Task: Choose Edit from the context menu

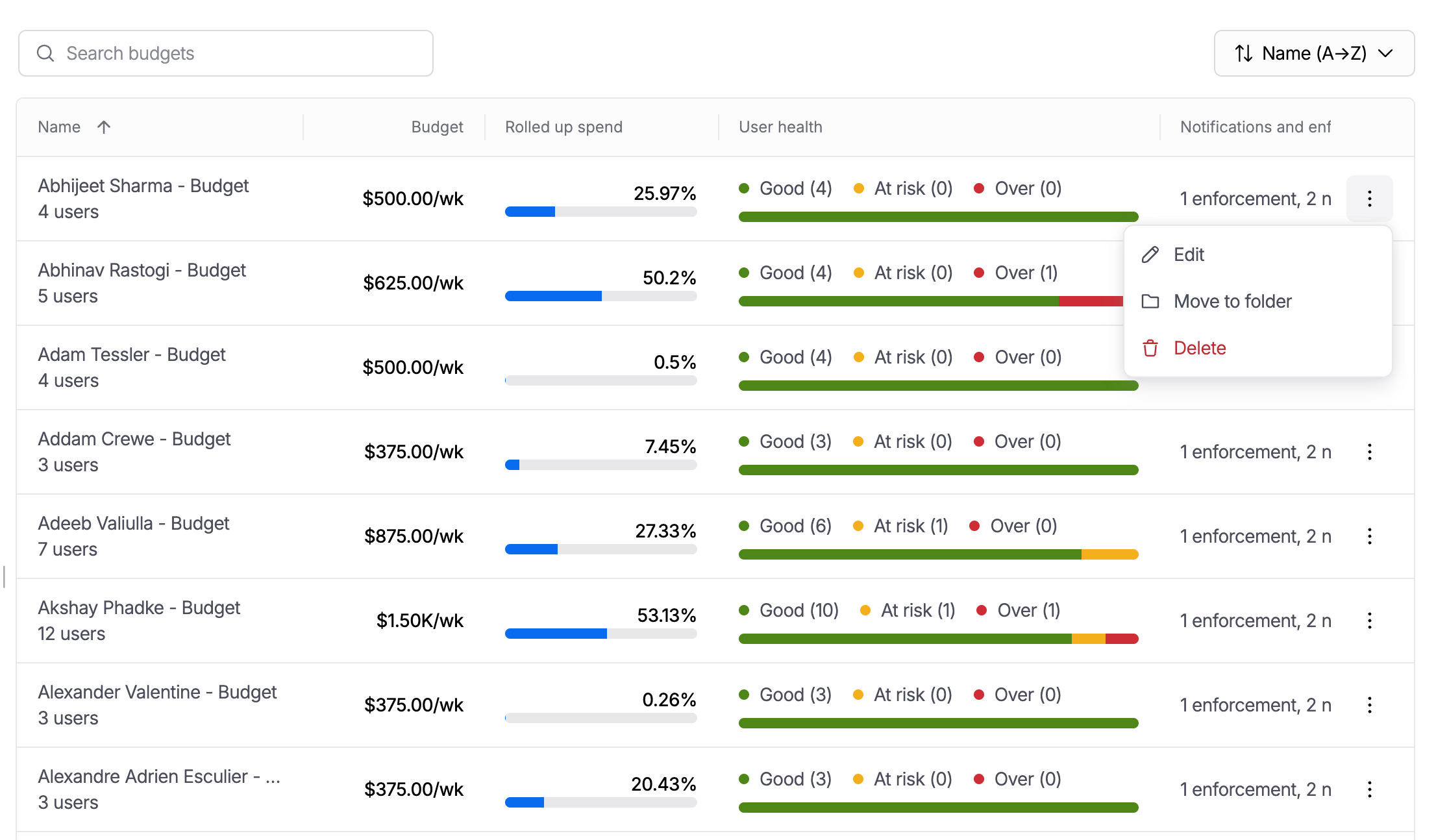Action: tap(1257, 254)
